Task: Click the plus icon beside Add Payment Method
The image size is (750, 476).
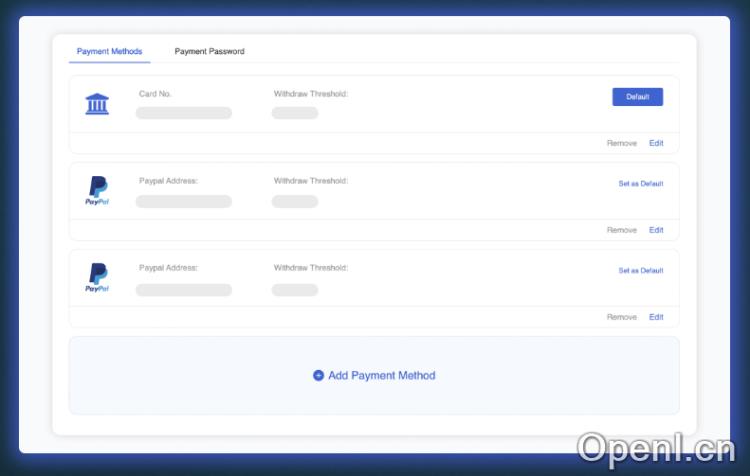Action: 318,376
